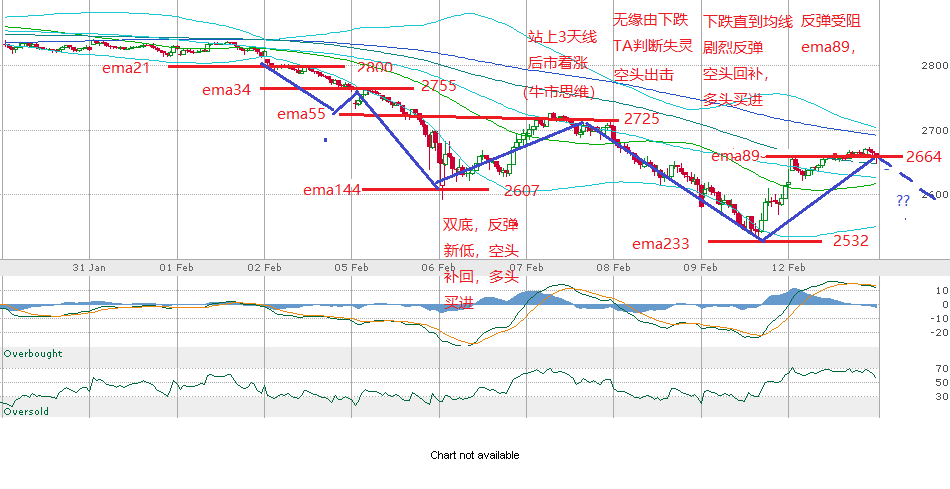Click the Oversold indicator label

point(26,411)
